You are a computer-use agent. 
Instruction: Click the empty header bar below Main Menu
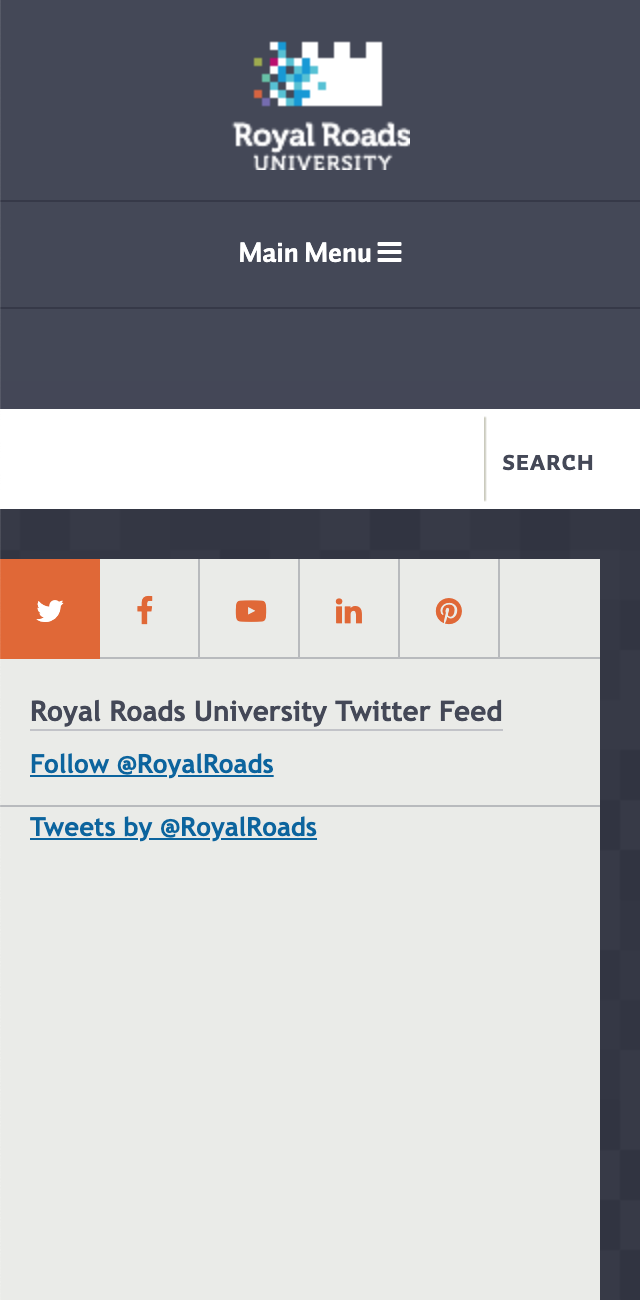pyautogui.click(x=320, y=358)
